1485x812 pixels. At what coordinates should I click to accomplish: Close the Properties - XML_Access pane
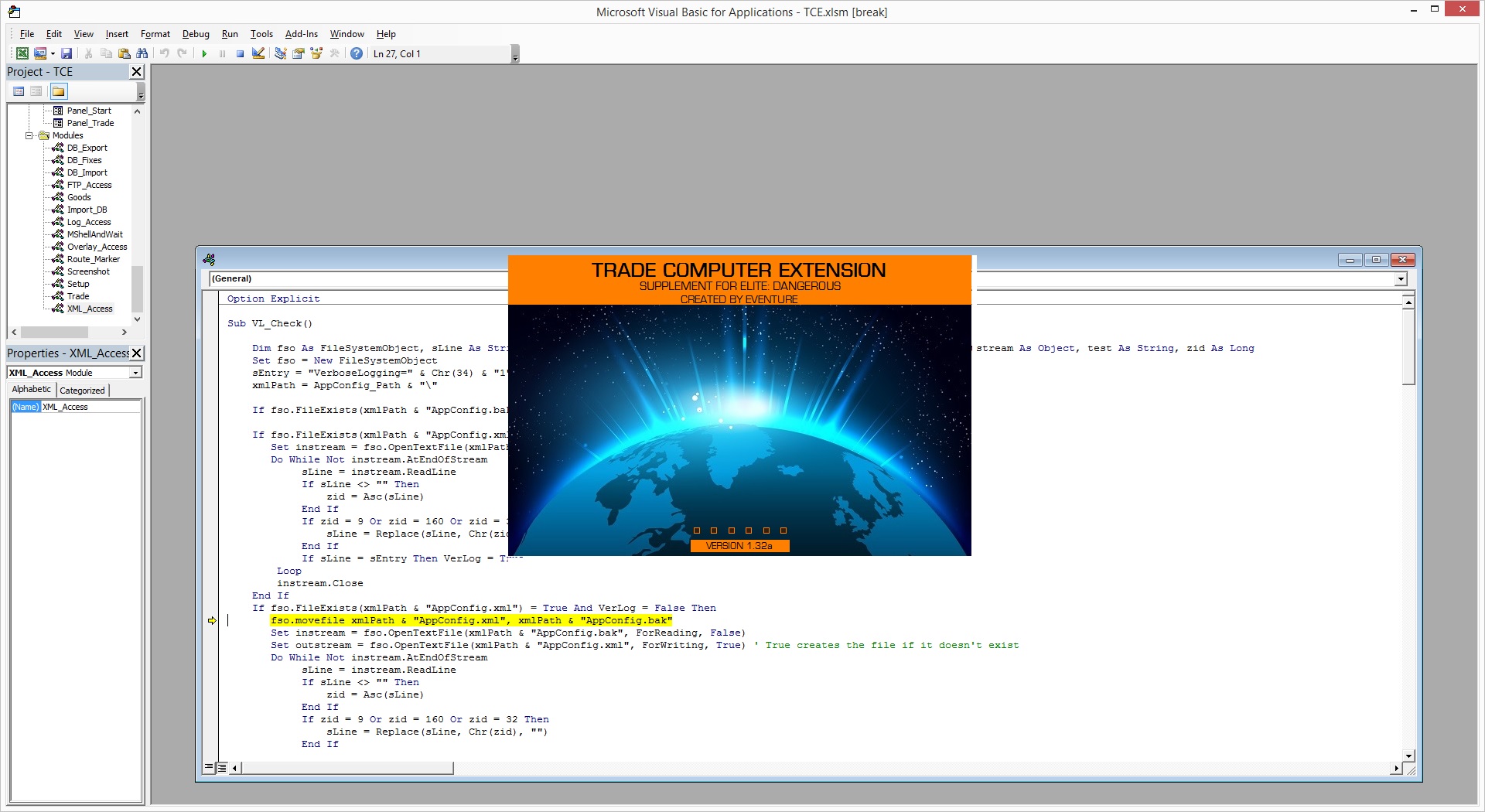tap(137, 353)
